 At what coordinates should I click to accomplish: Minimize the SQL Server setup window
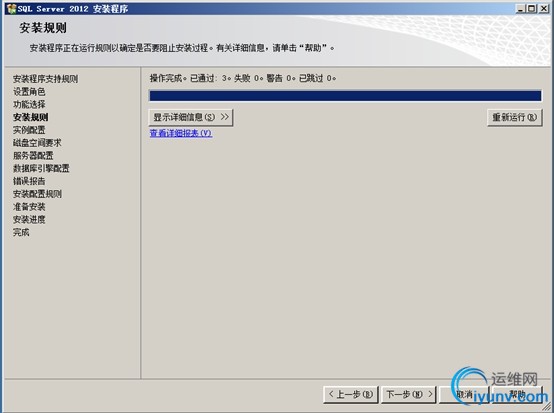click(x=520, y=8)
